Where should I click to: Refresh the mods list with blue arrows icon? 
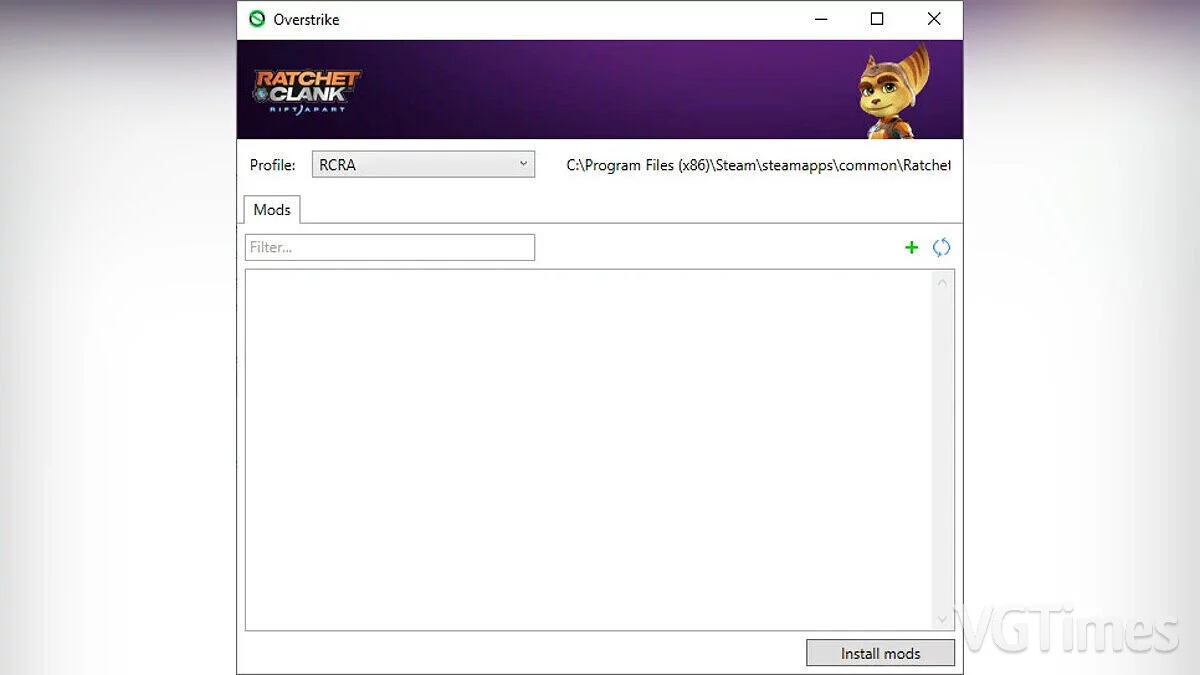941,247
